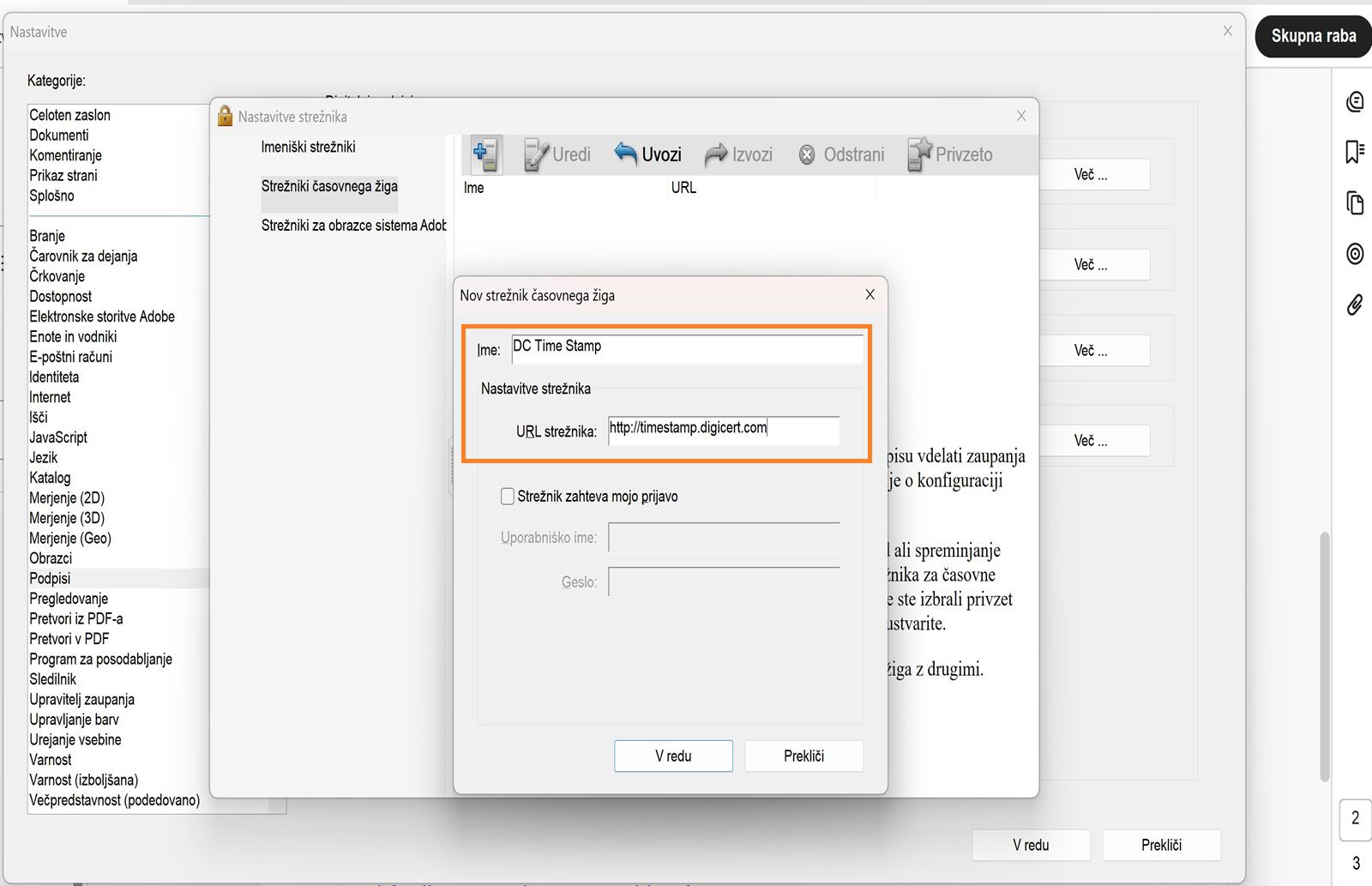The image size is (1372, 886).
Task: Cancel the new timestamp server dialog
Action: 803,756
